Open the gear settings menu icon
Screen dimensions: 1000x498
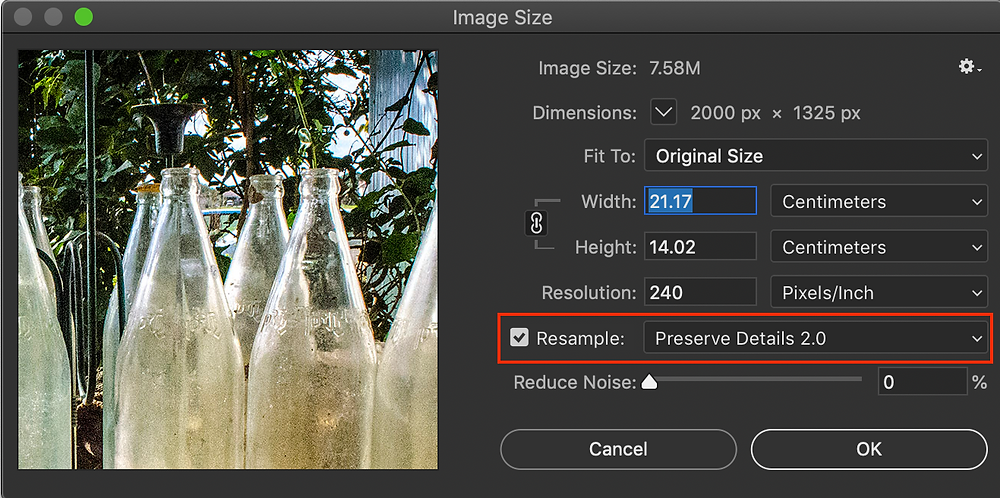(969, 67)
